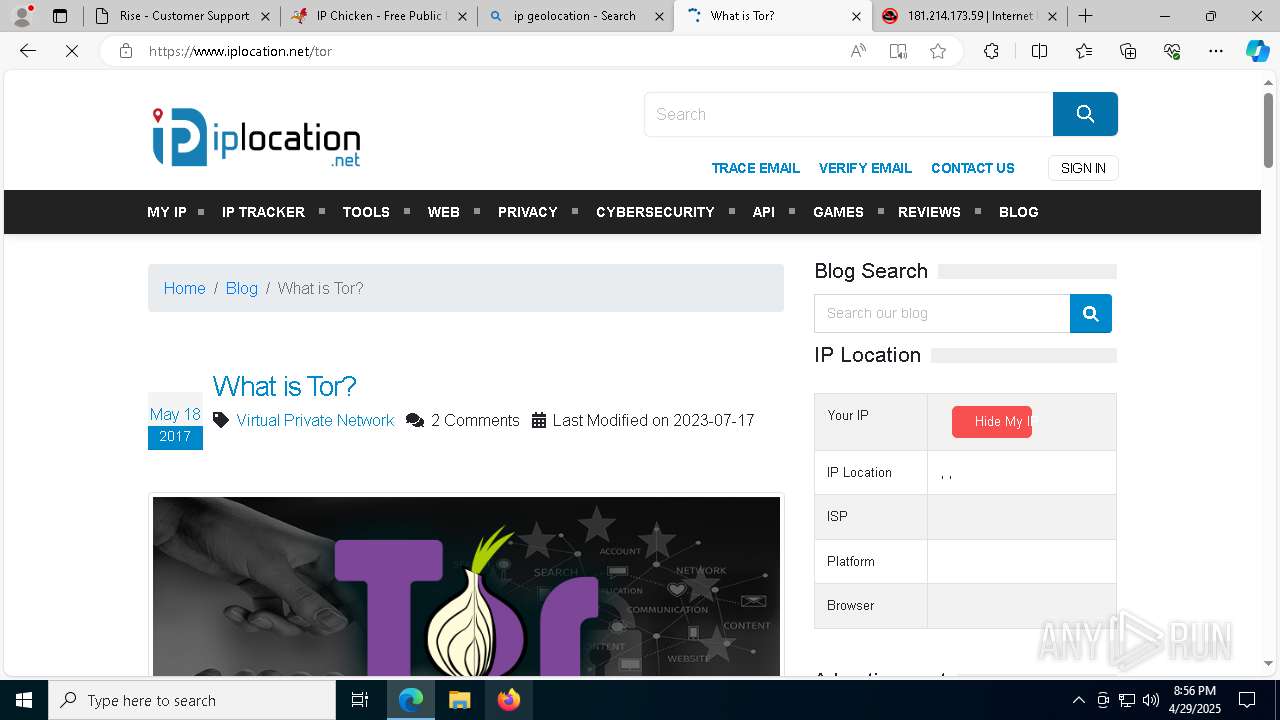Click the TRACE EMAIL link
Image resolution: width=1280 pixels, height=720 pixels.
755,168
